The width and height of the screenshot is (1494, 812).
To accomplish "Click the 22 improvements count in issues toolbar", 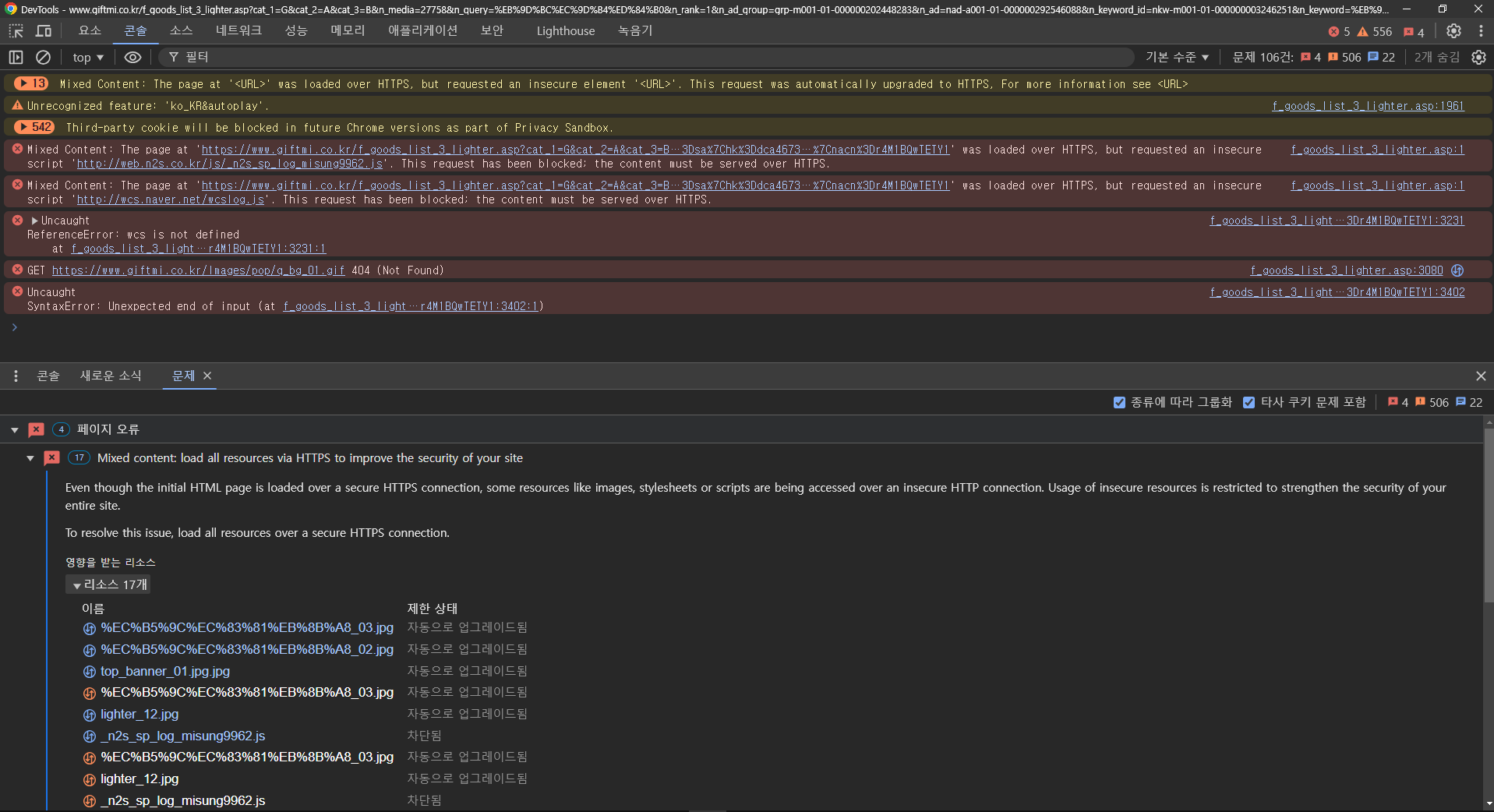I will pos(1469,402).
